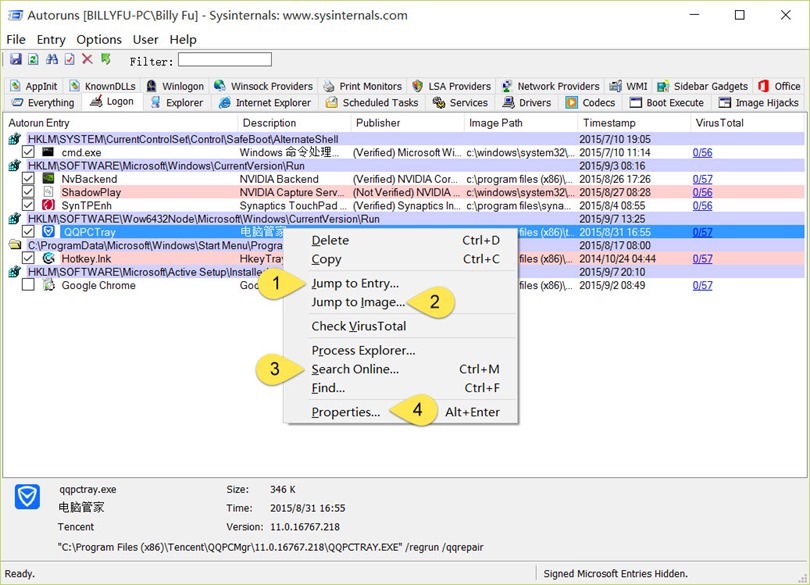Image resolution: width=810 pixels, height=585 pixels.
Task: Click the Autoruns title bar app icon
Action: pos(15,15)
